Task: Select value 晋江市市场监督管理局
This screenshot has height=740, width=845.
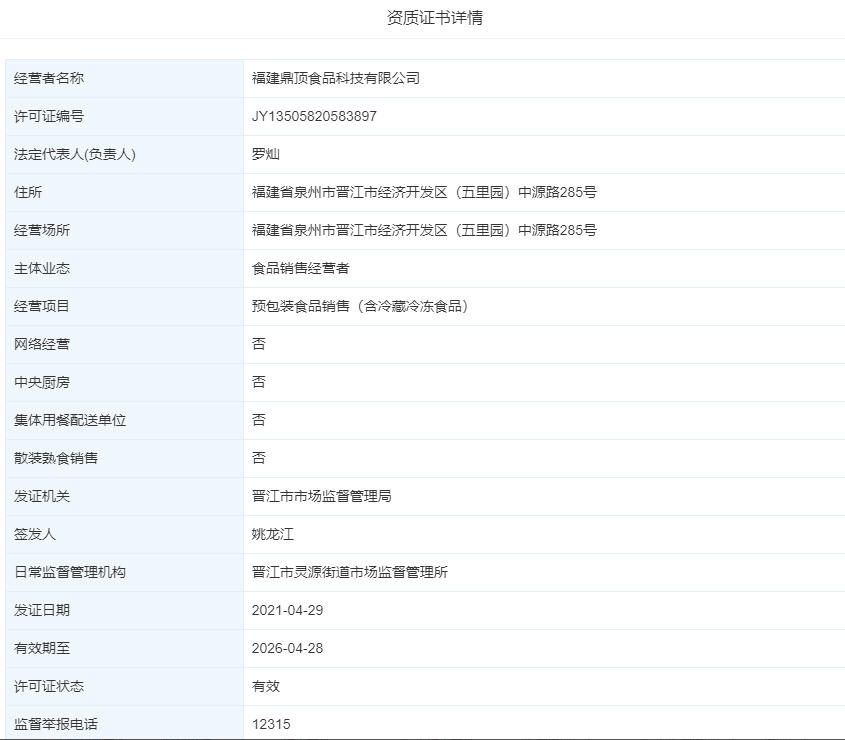Action: coord(322,496)
